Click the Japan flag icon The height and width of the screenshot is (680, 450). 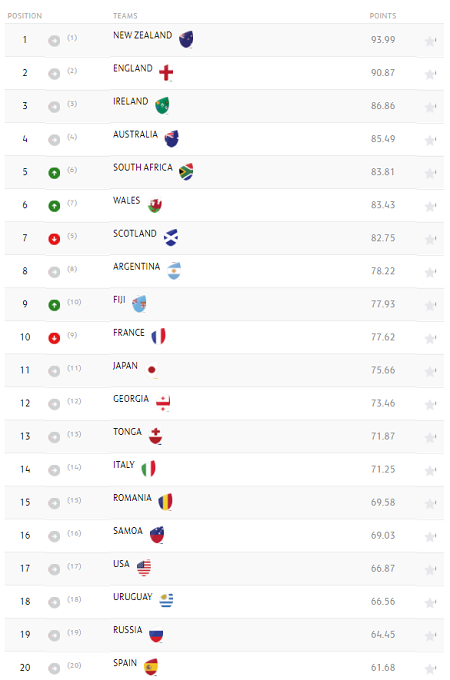point(152,370)
